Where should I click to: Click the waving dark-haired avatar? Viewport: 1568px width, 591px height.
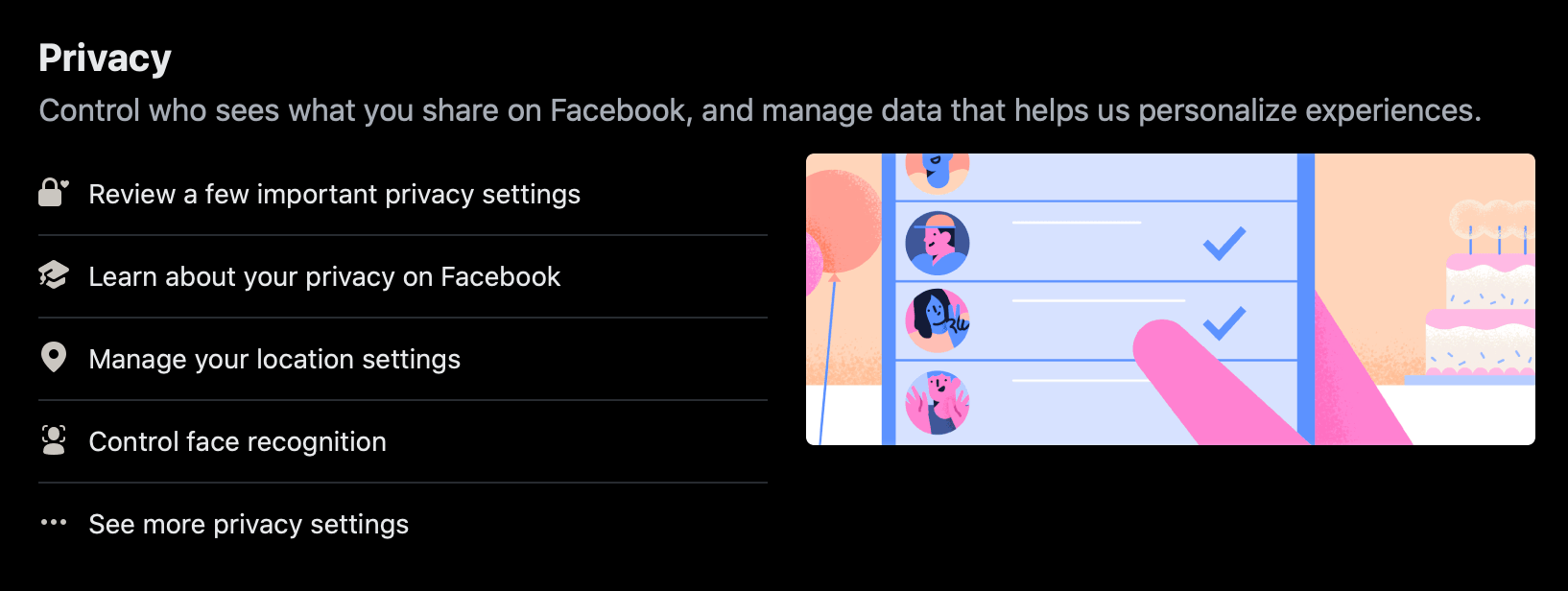click(938, 321)
